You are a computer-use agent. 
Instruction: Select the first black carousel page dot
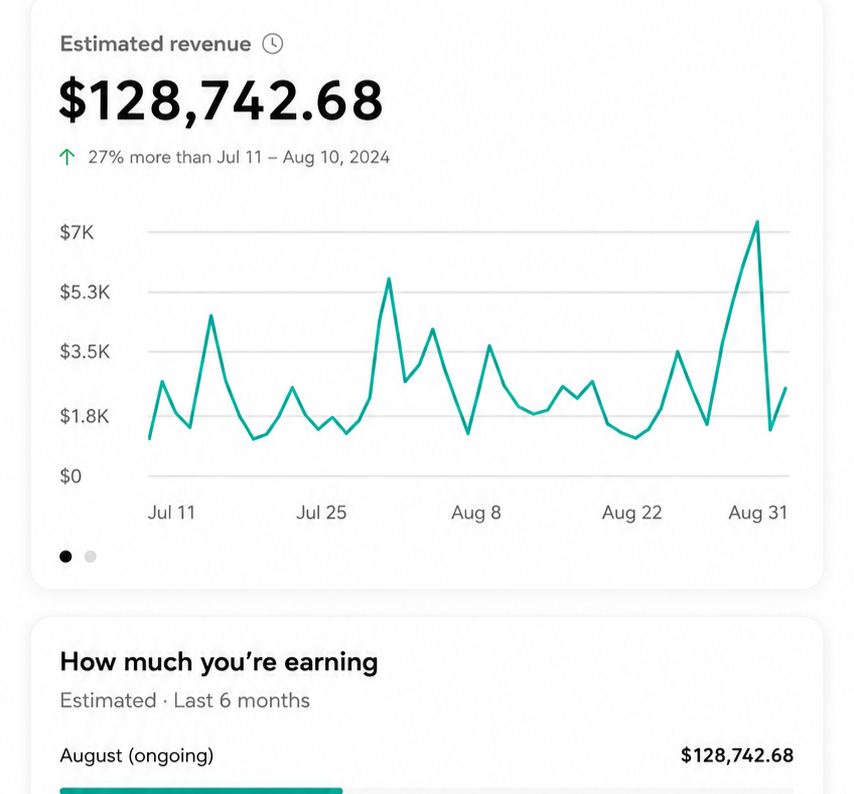(x=65, y=557)
